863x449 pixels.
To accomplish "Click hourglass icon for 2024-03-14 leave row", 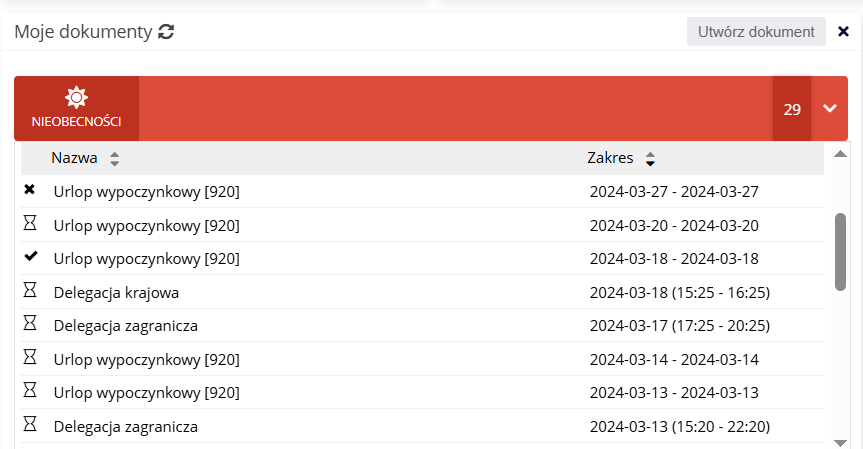I will click(x=30, y=357).
